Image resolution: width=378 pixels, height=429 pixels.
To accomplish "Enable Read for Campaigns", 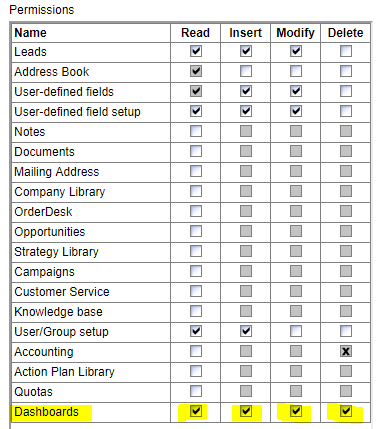I will [x=196, y=271].
